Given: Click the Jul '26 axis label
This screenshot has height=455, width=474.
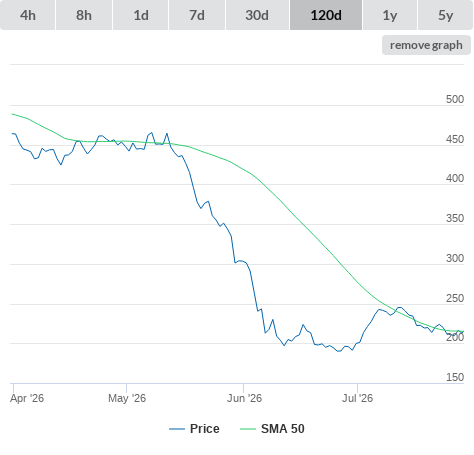Looking at the screenshot, I should [x=357, y=398].
